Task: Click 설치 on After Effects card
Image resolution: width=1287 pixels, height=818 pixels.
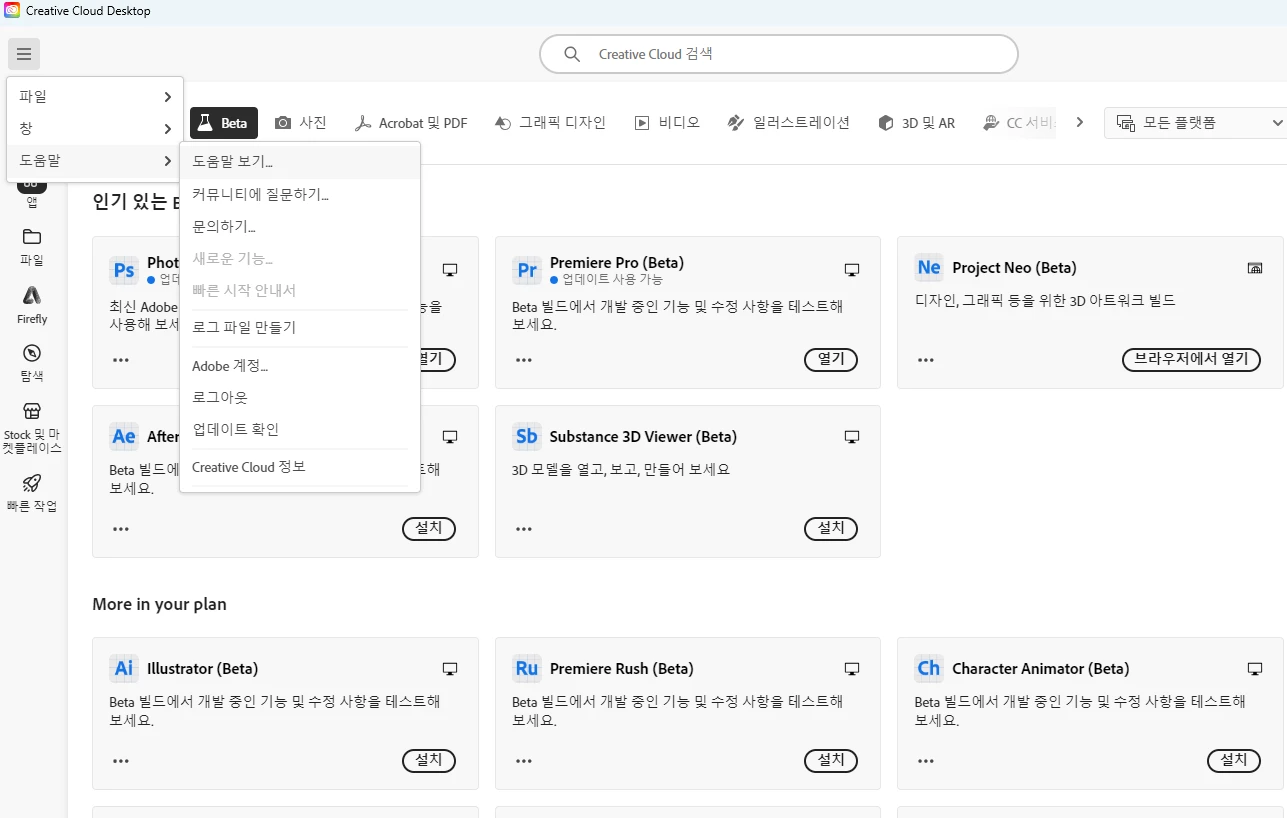Action: click(429, 528)
